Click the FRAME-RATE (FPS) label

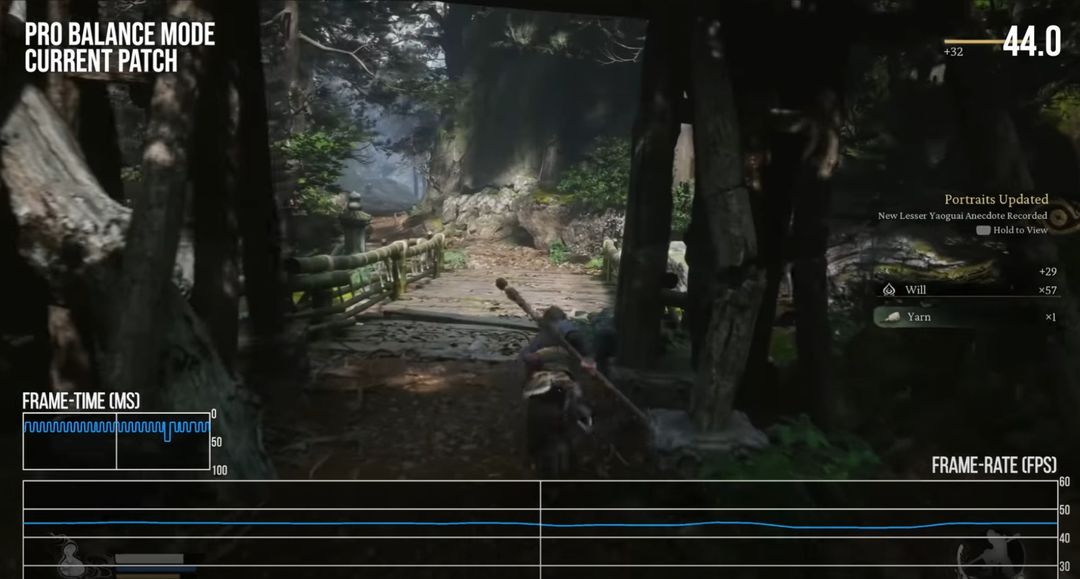point(994,465)
